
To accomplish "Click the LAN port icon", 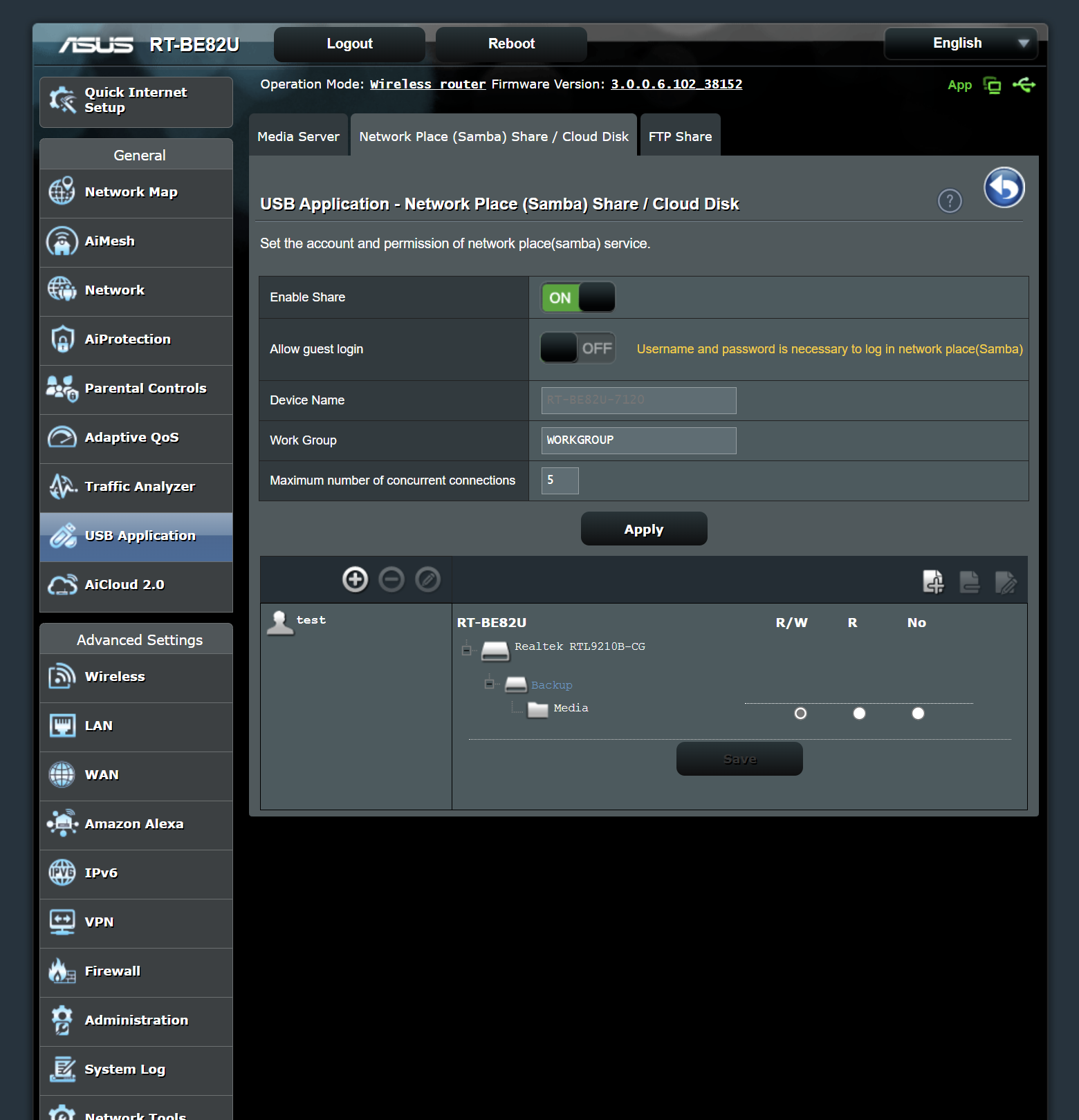I will 62,725.
